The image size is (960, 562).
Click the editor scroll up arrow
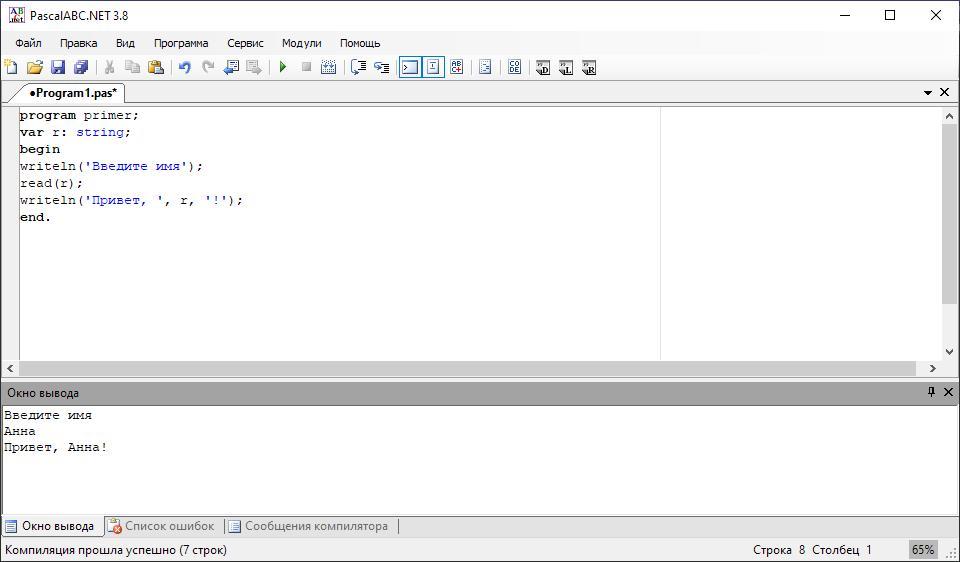(950, 116)
